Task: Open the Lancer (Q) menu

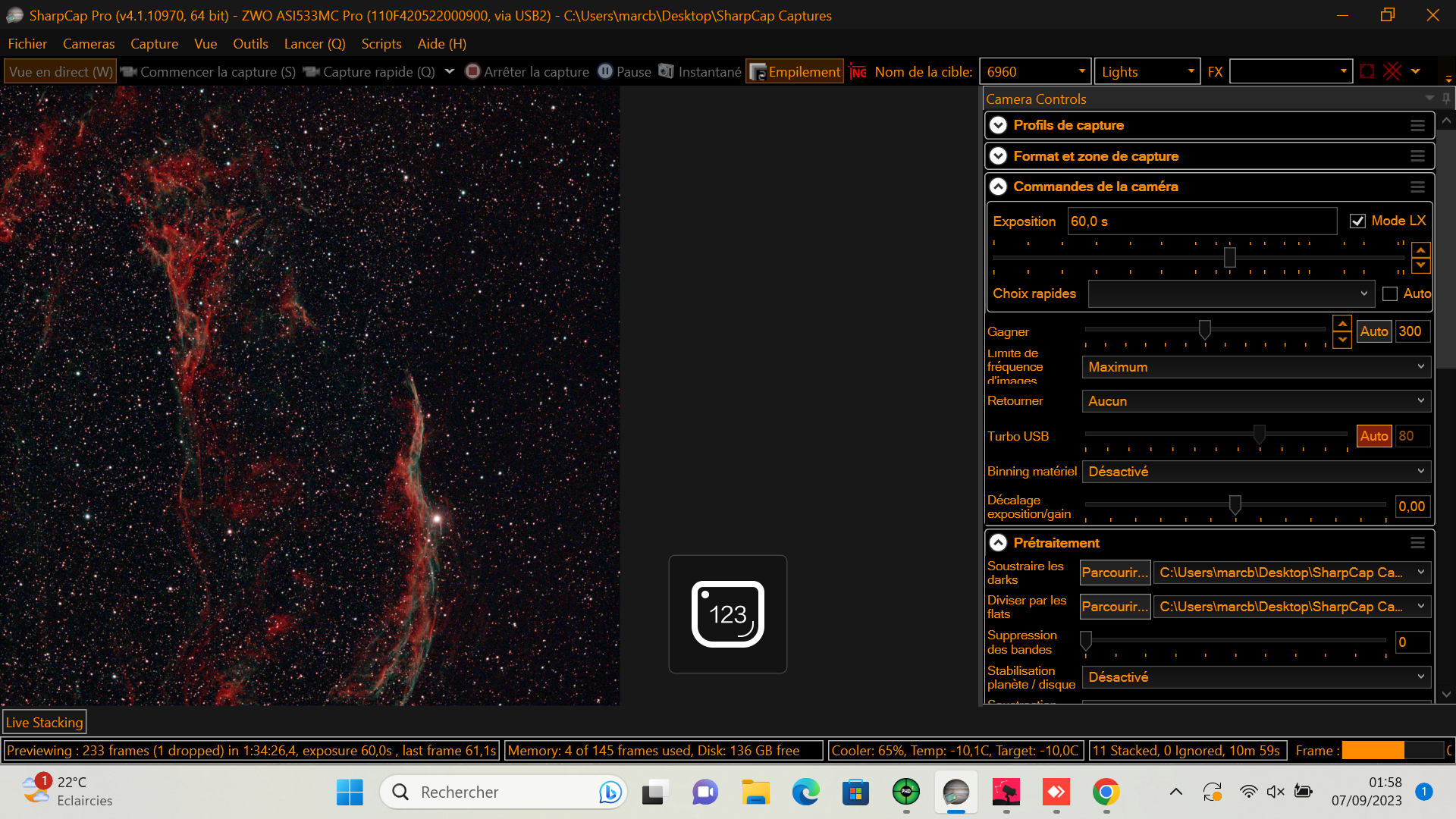Action: click(x=315, y=44)
